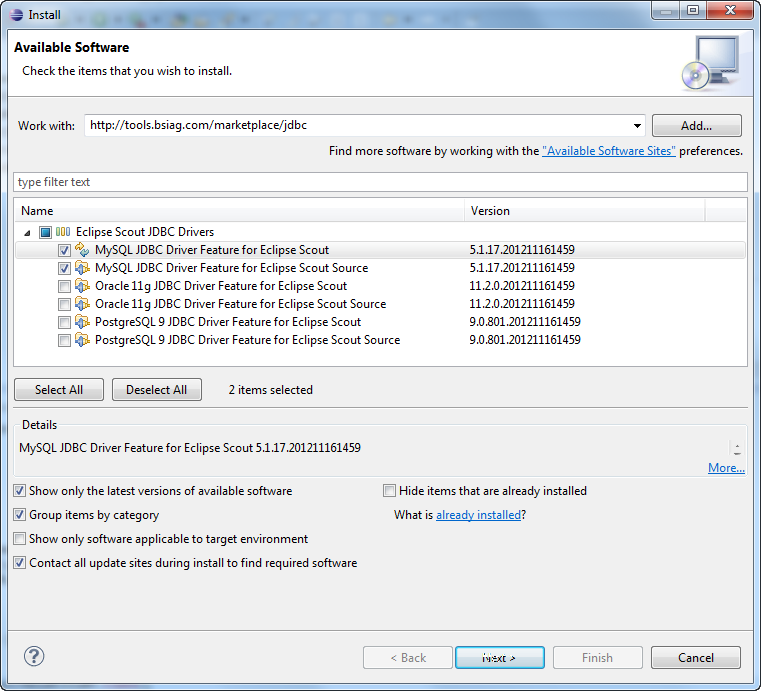
Task: Toggle the Eclipse Scout JDBC Drivers category checkbox
Action: click(x=45, y=232)
